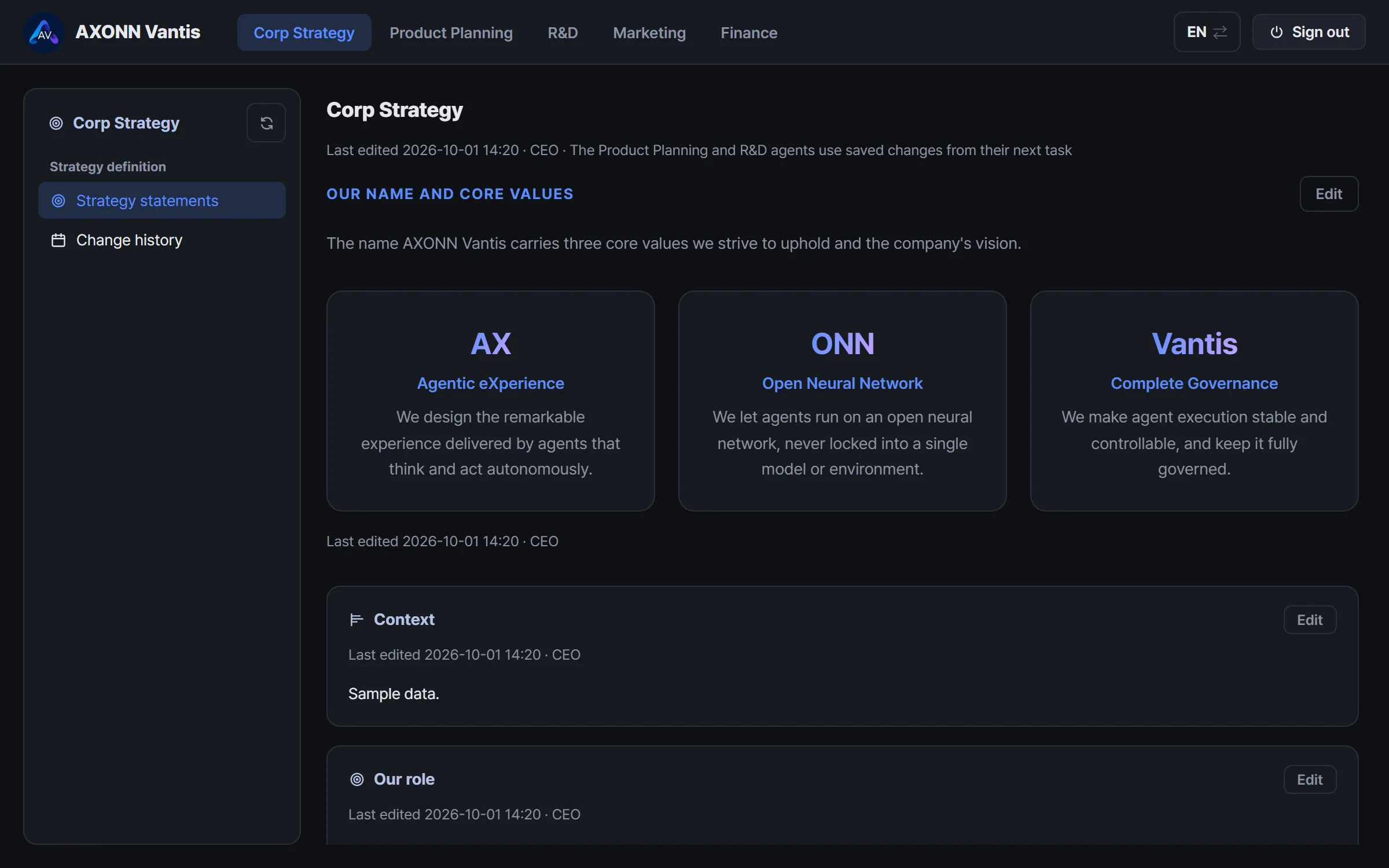Click the Corp Strategy page title
This screenshot has height=868, width=1389.
(x=395, y=110)
